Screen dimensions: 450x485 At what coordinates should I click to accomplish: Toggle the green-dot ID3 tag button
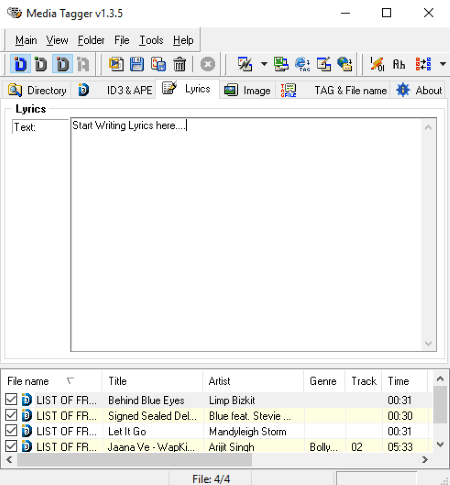coord(41,64)
